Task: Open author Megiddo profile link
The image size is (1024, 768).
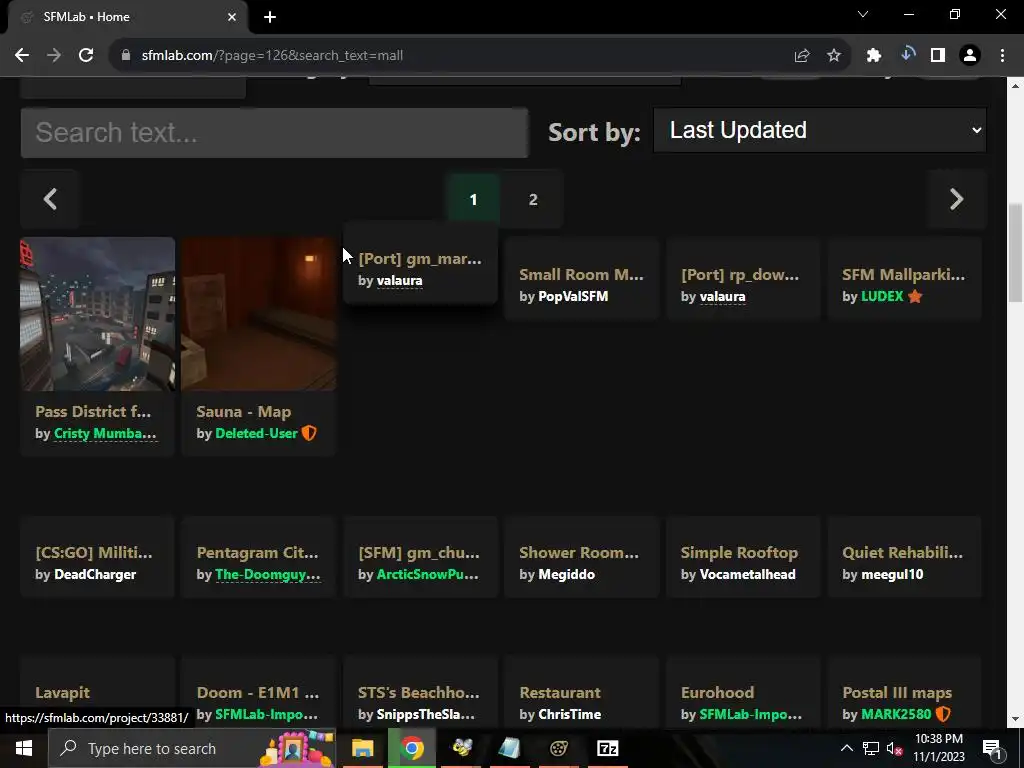Action: tap(566, 575)
